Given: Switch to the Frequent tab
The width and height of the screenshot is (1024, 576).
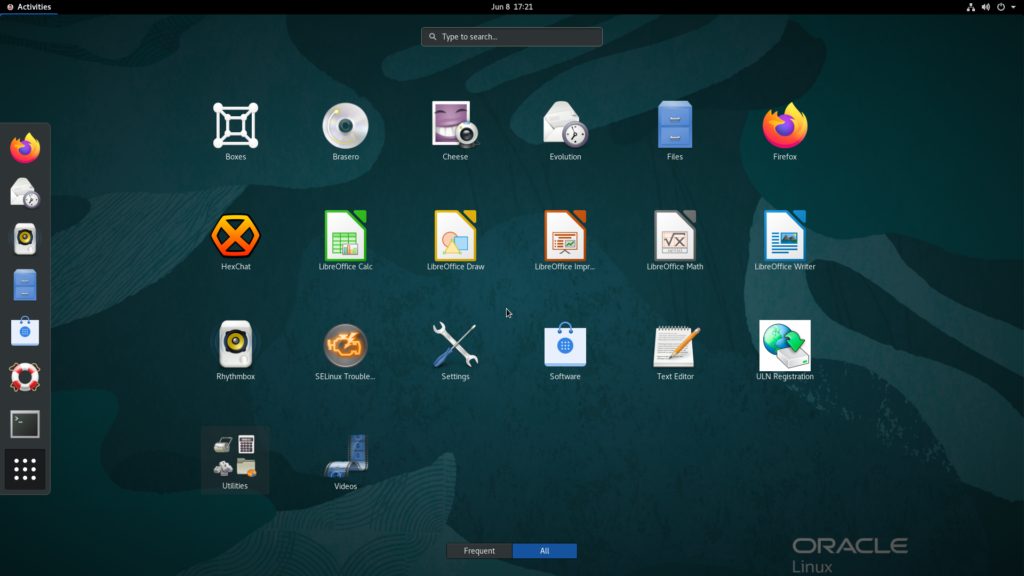Looking at the screenshot, I should coord(479,551).
